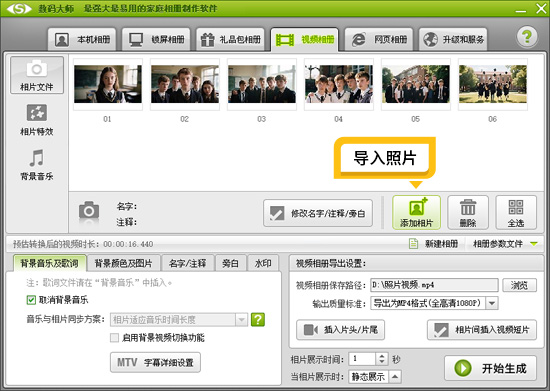The image size is (550, 391).
Task: Click the 浏览 browse button
Action: 519,285
